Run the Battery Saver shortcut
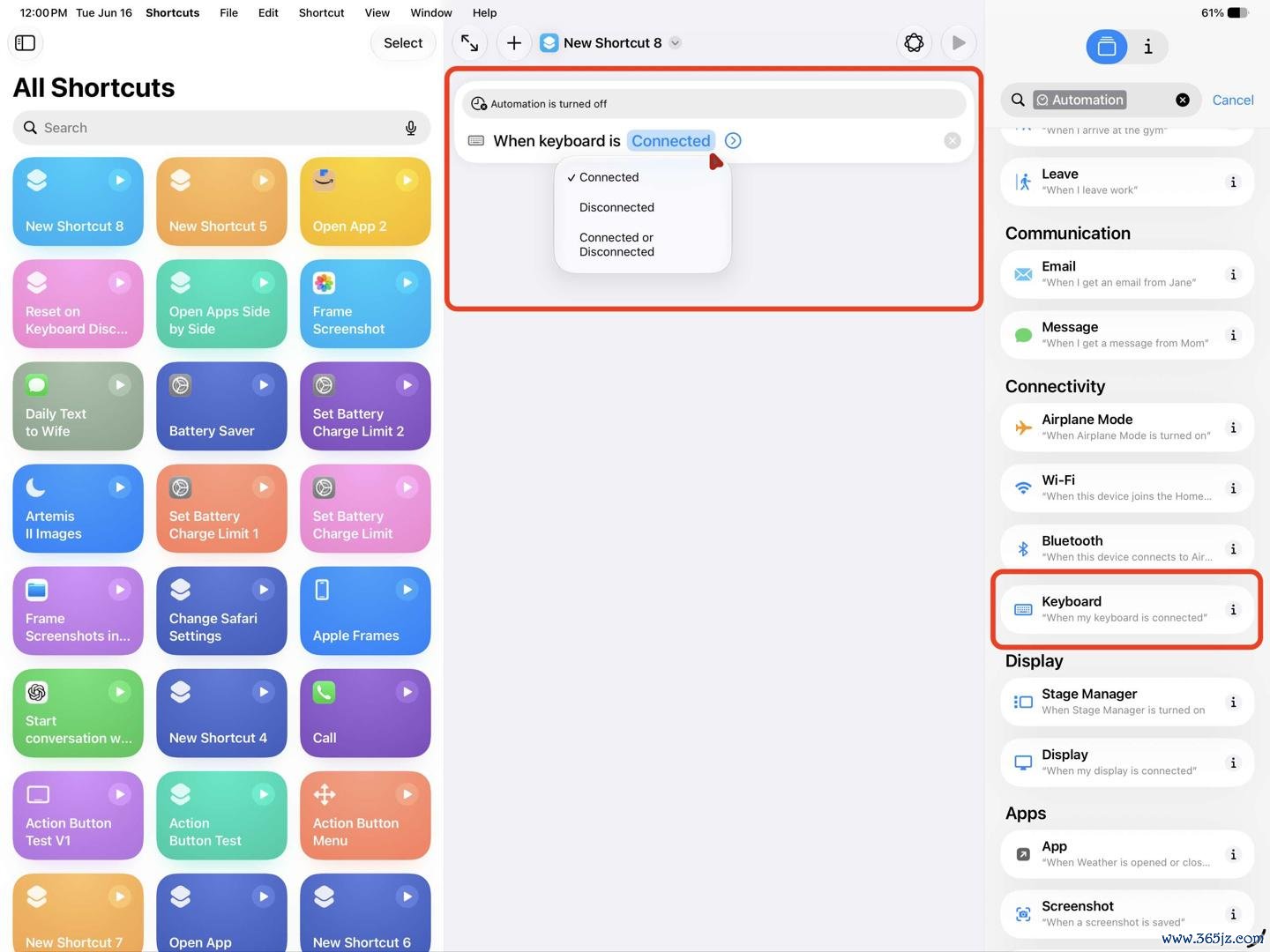The width and height of the screenshot is (1270, 952). coord(263,384)
